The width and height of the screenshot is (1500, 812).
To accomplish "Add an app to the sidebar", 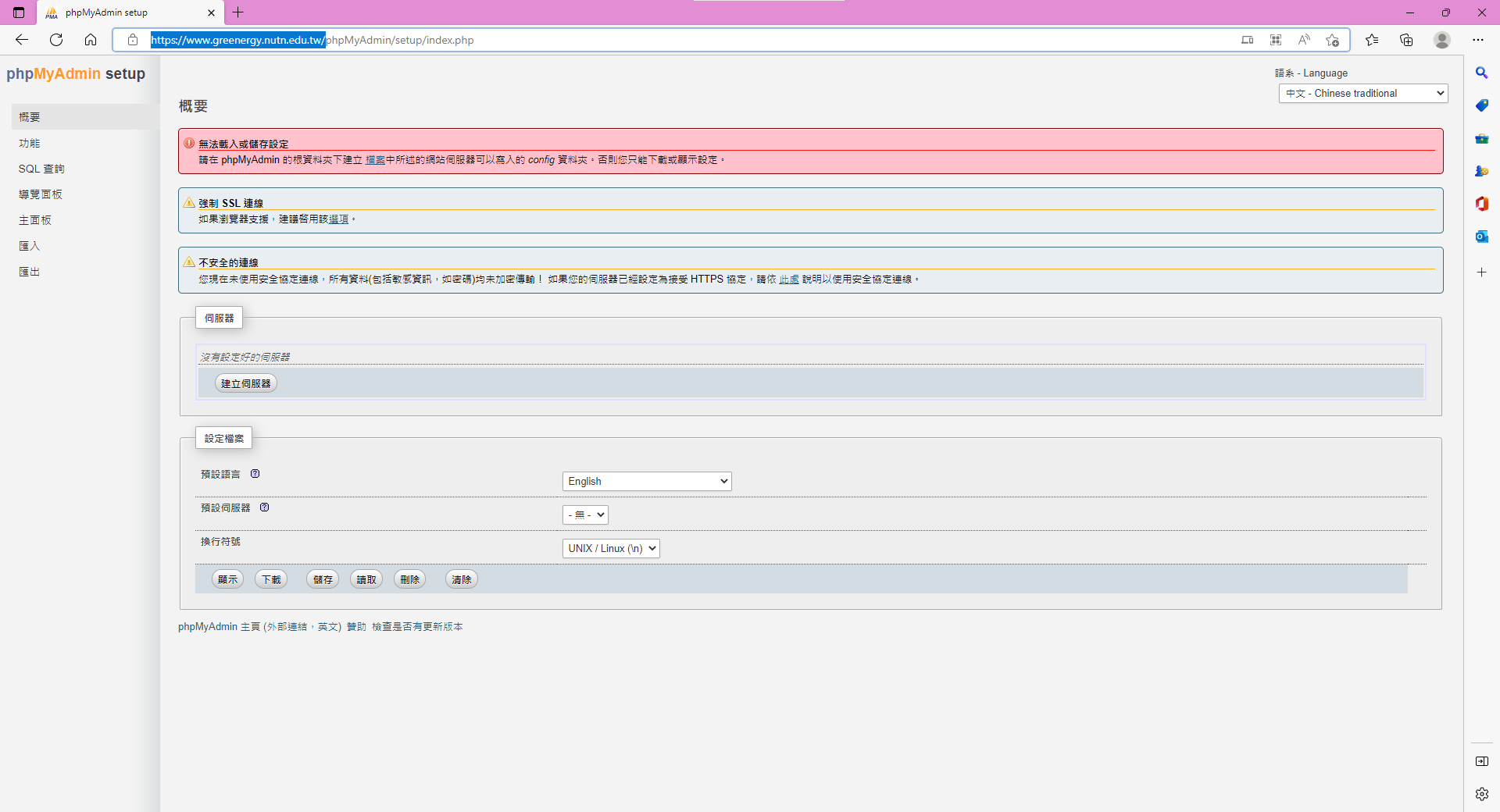I will pos(1482,272).
